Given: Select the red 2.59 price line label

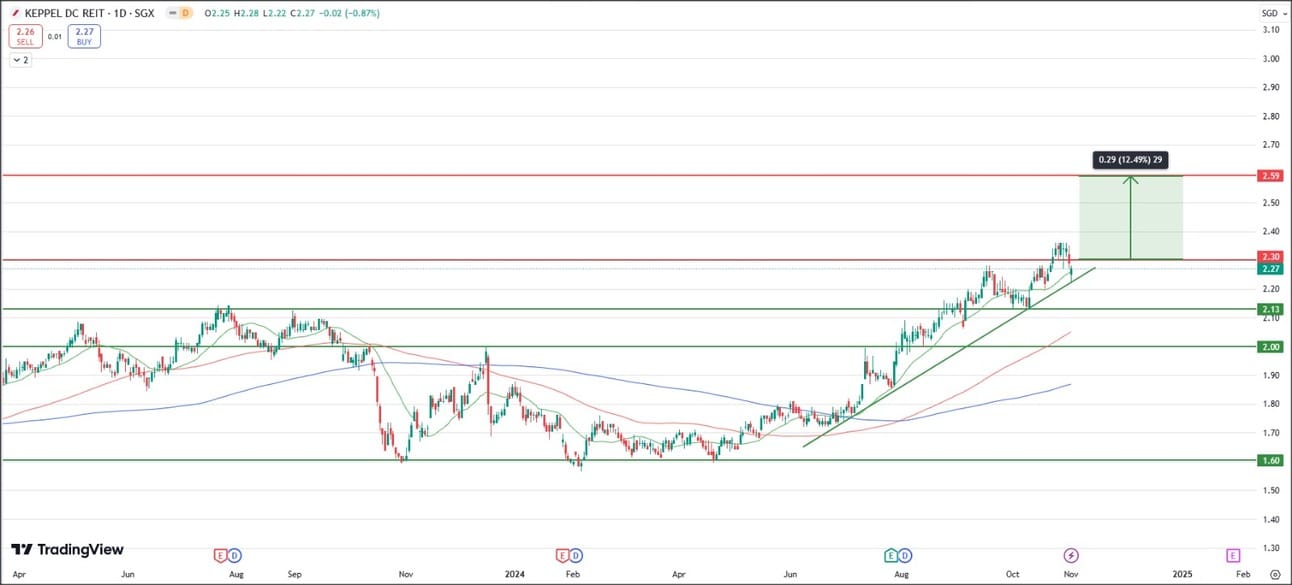Looking at the screenshot, I should [1270, 176].
